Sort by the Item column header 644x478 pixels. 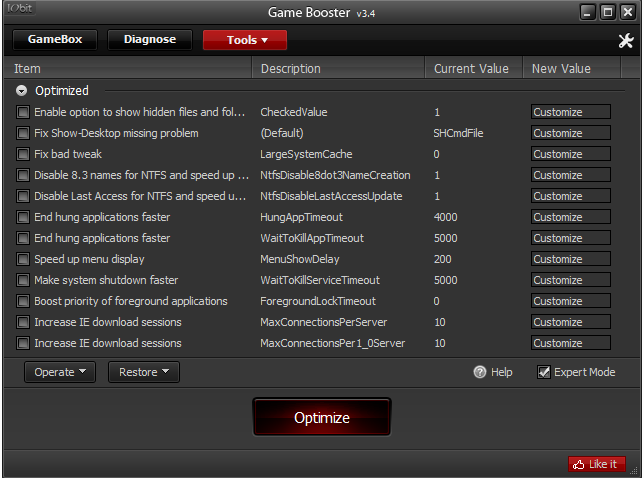(x=127, y=68)
